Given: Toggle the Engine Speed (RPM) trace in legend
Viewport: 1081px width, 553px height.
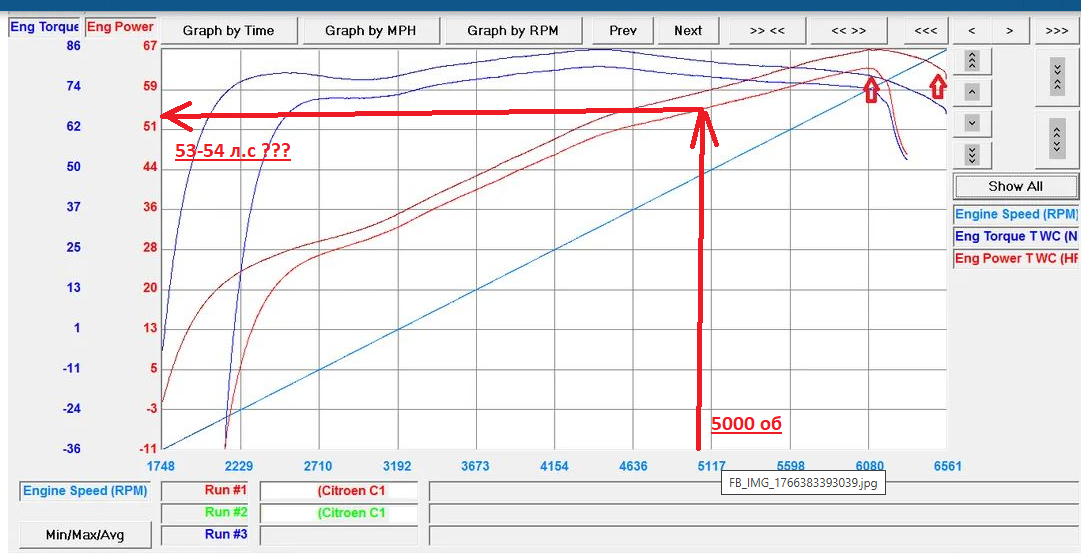Looking at the screenshot, I should coord(1016,215).
